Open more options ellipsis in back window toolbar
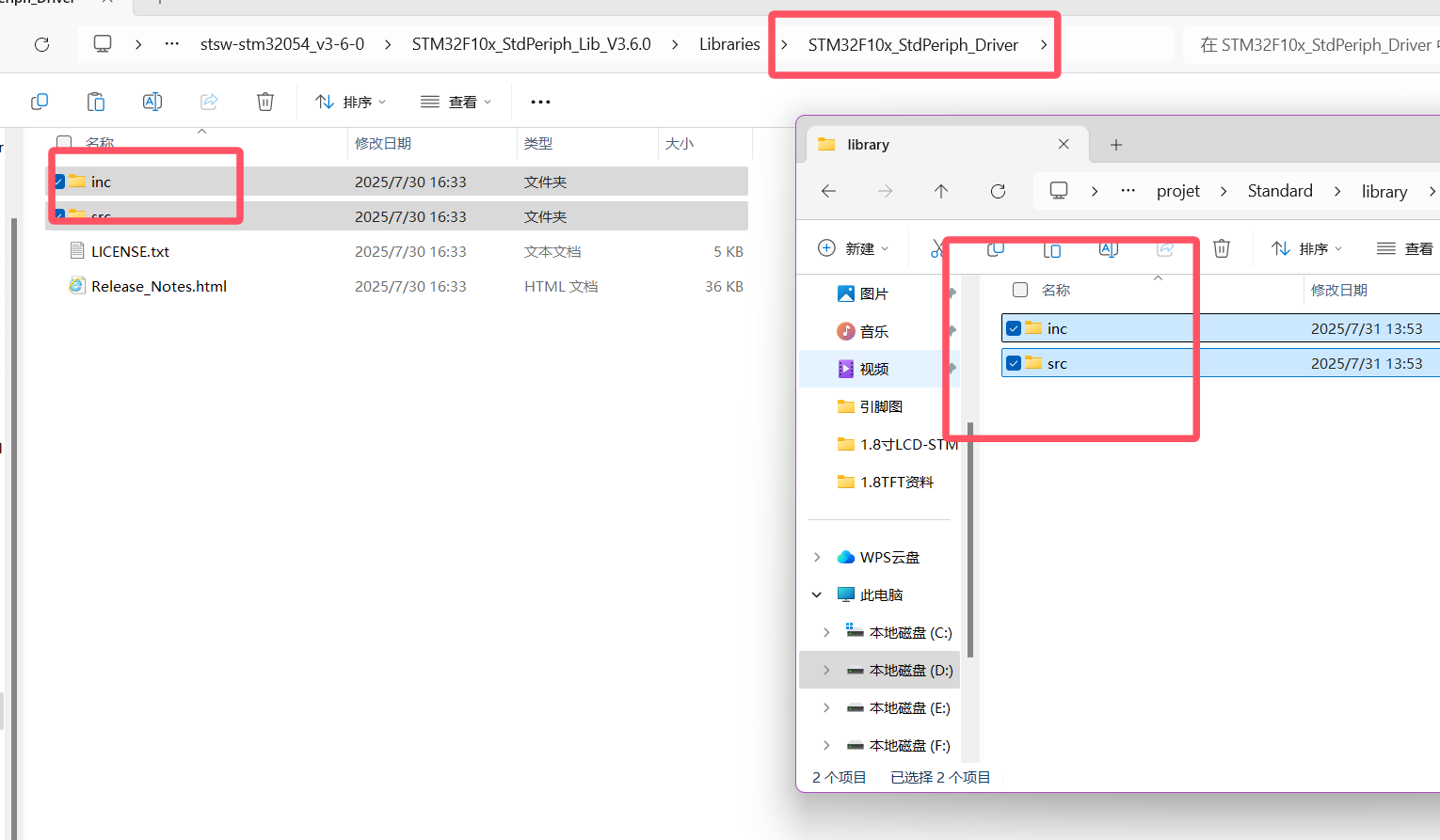 [x=540, y=102]
